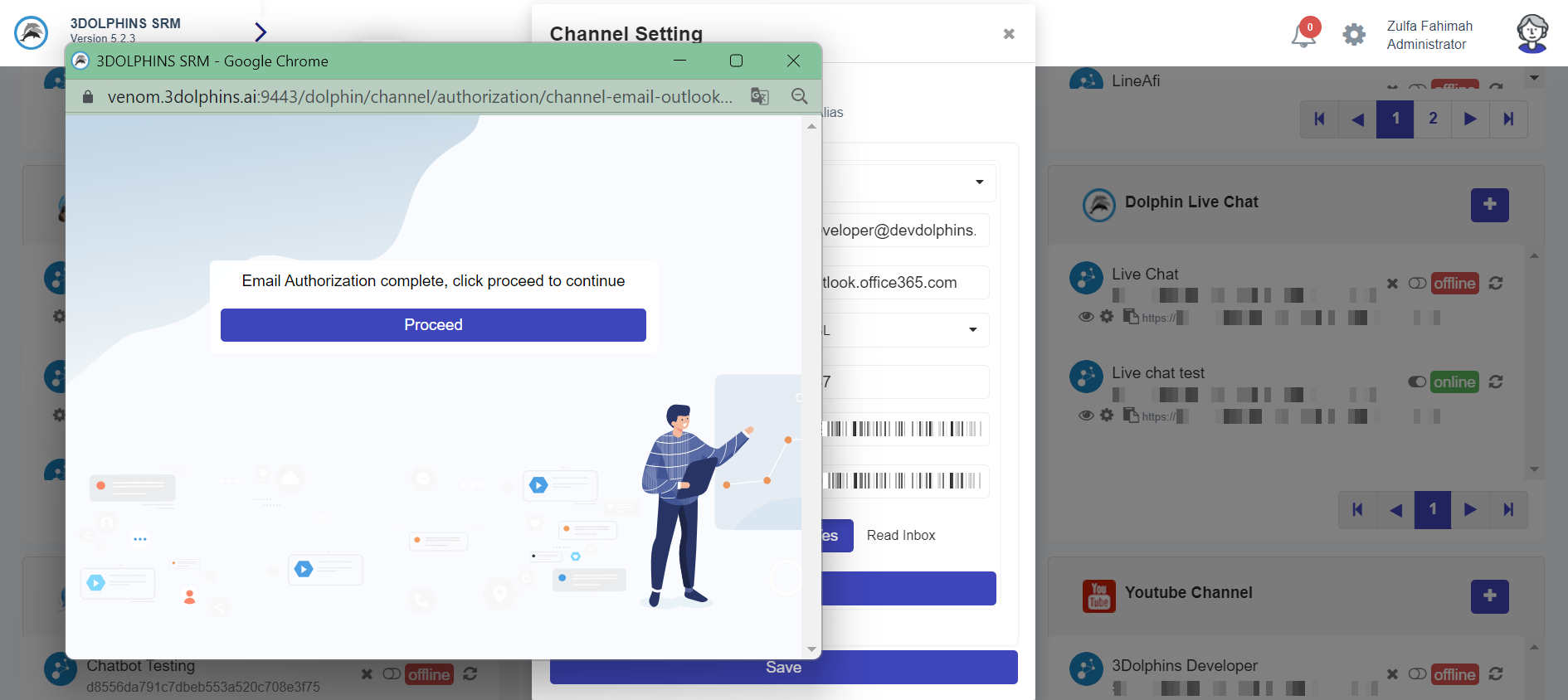Toggle the 3Dolphins Developer channel switch
The image size is (1568, 700).
pyautogui.click(x=1417, y=674)
